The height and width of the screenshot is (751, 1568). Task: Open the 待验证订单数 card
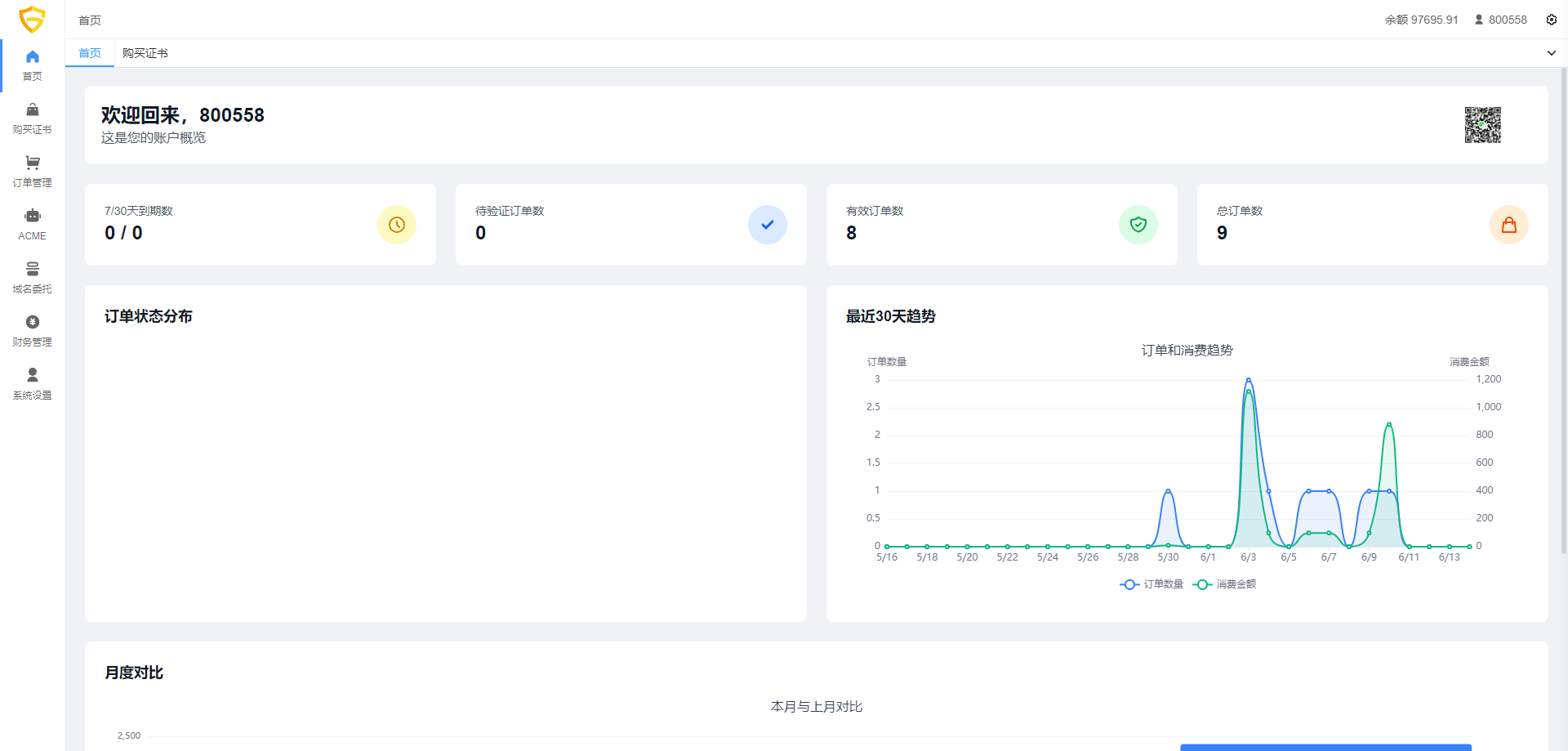(631, 225)
